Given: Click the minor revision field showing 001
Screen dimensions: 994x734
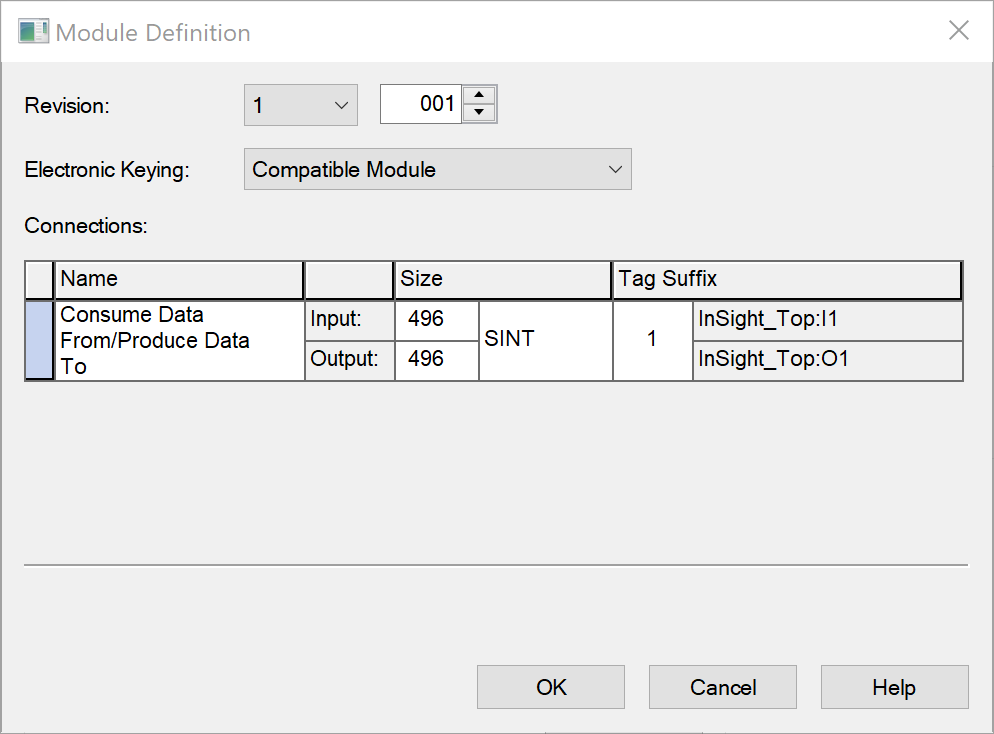Looking at the screenshot, I should coord(421,104).
